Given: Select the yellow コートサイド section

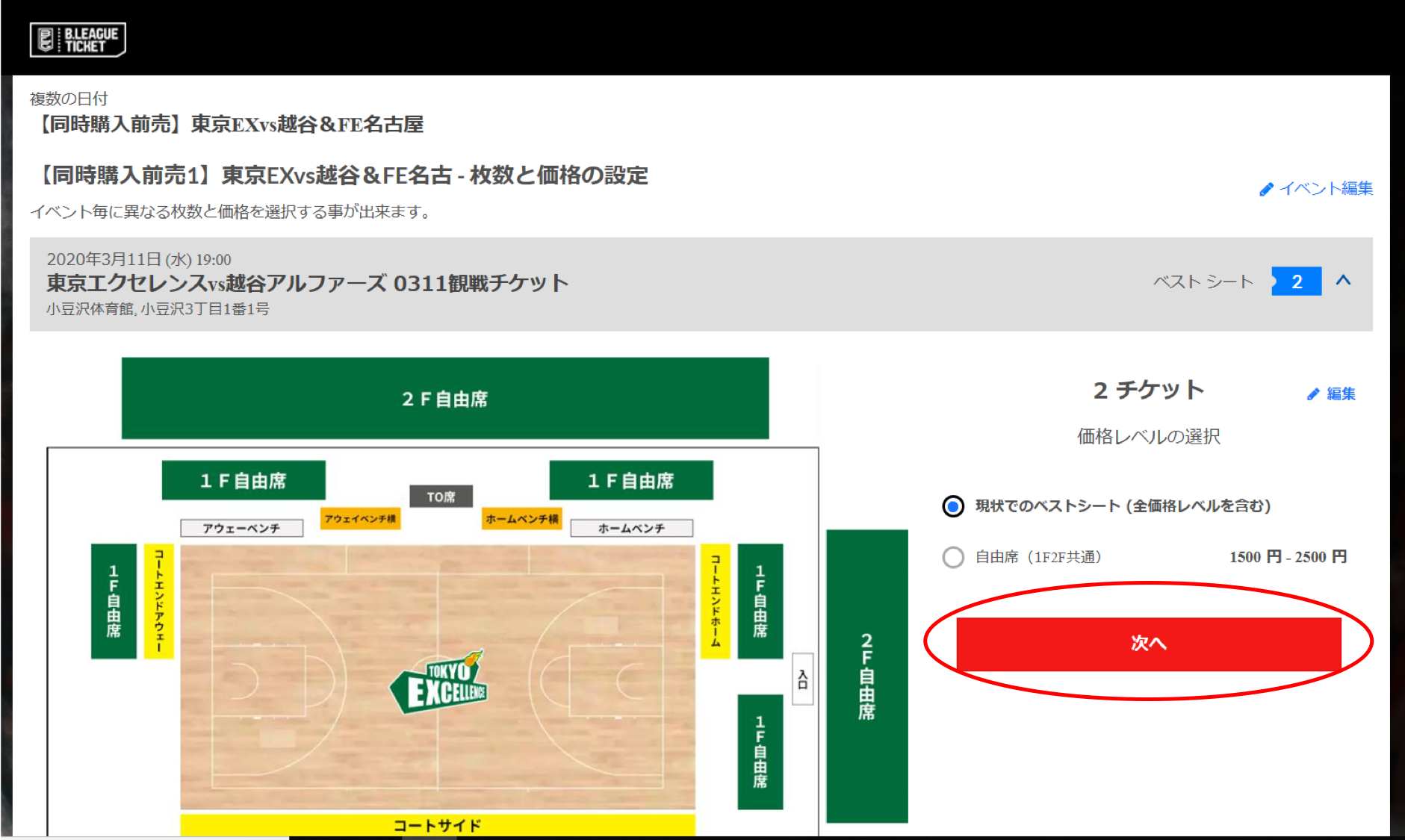Looking at the screenshot, I should pos(438,825).
